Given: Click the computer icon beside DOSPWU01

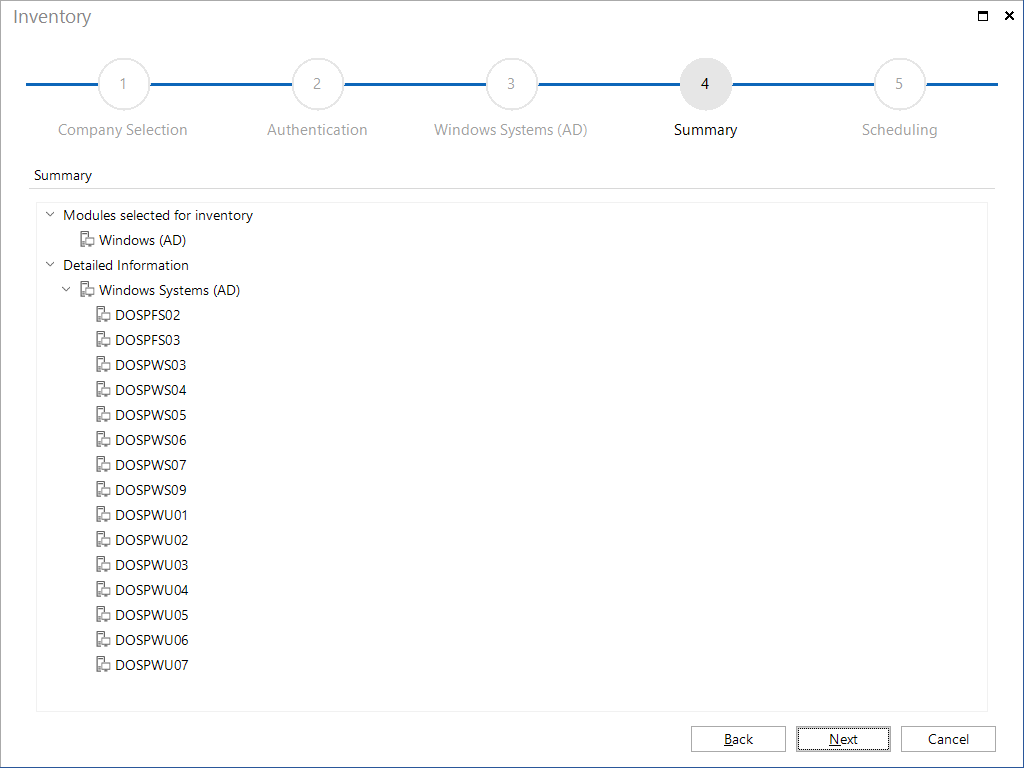Looking at the screenshot, I should [103, 515].
